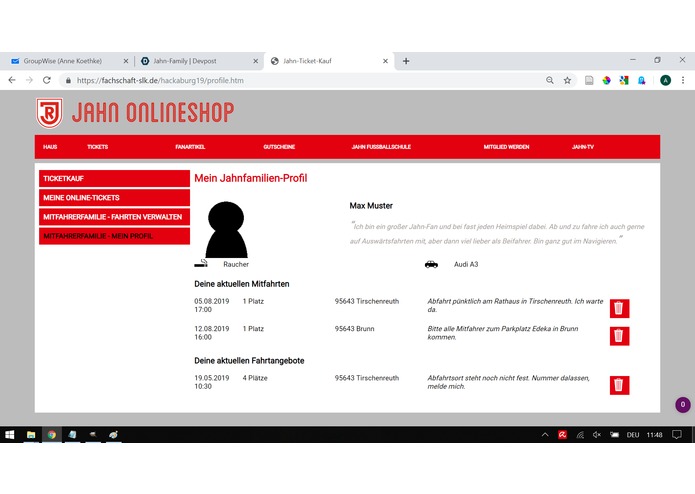The image size is (695, 494).
Task: Open the zoom magnifier in address bar
Action: (x=550, y=80)
